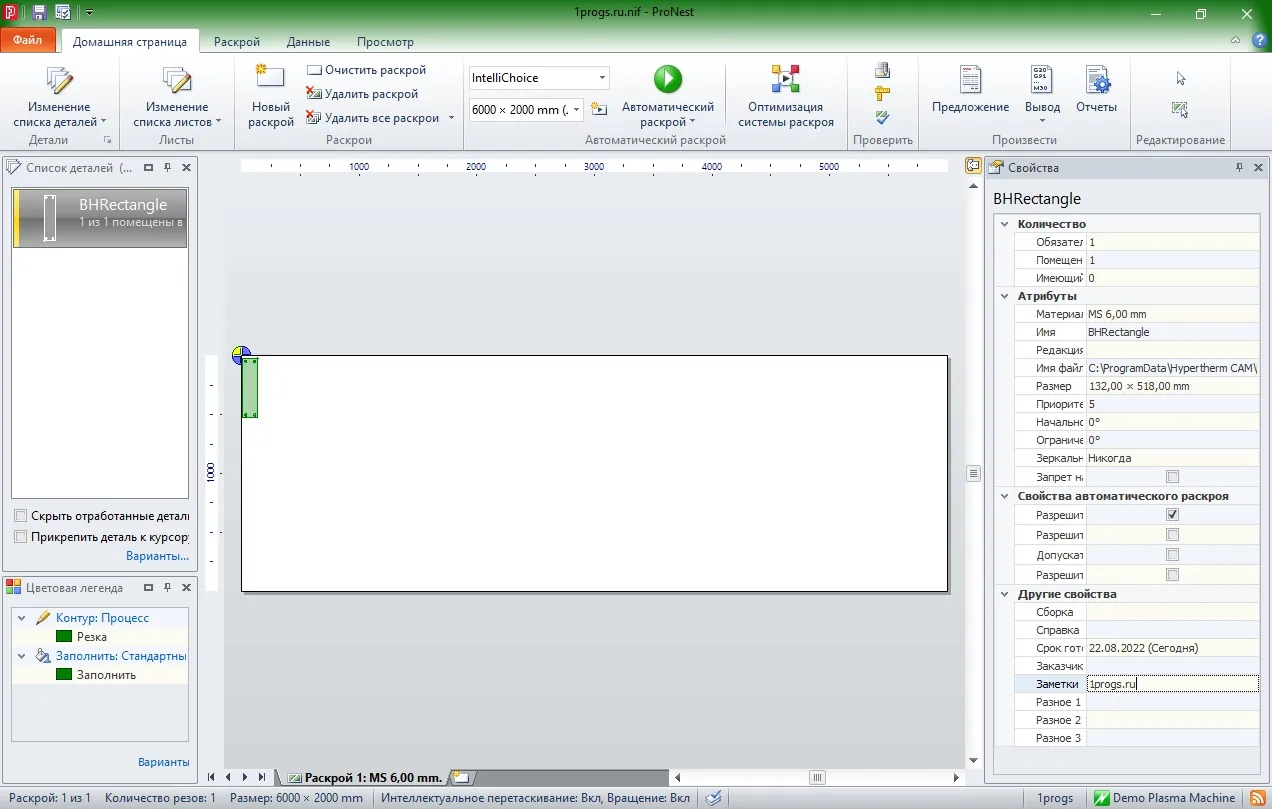Toggle Прикрепить деталь к курсору checkbox
This screenshot has height=809, width=1272.
[21, 537]
